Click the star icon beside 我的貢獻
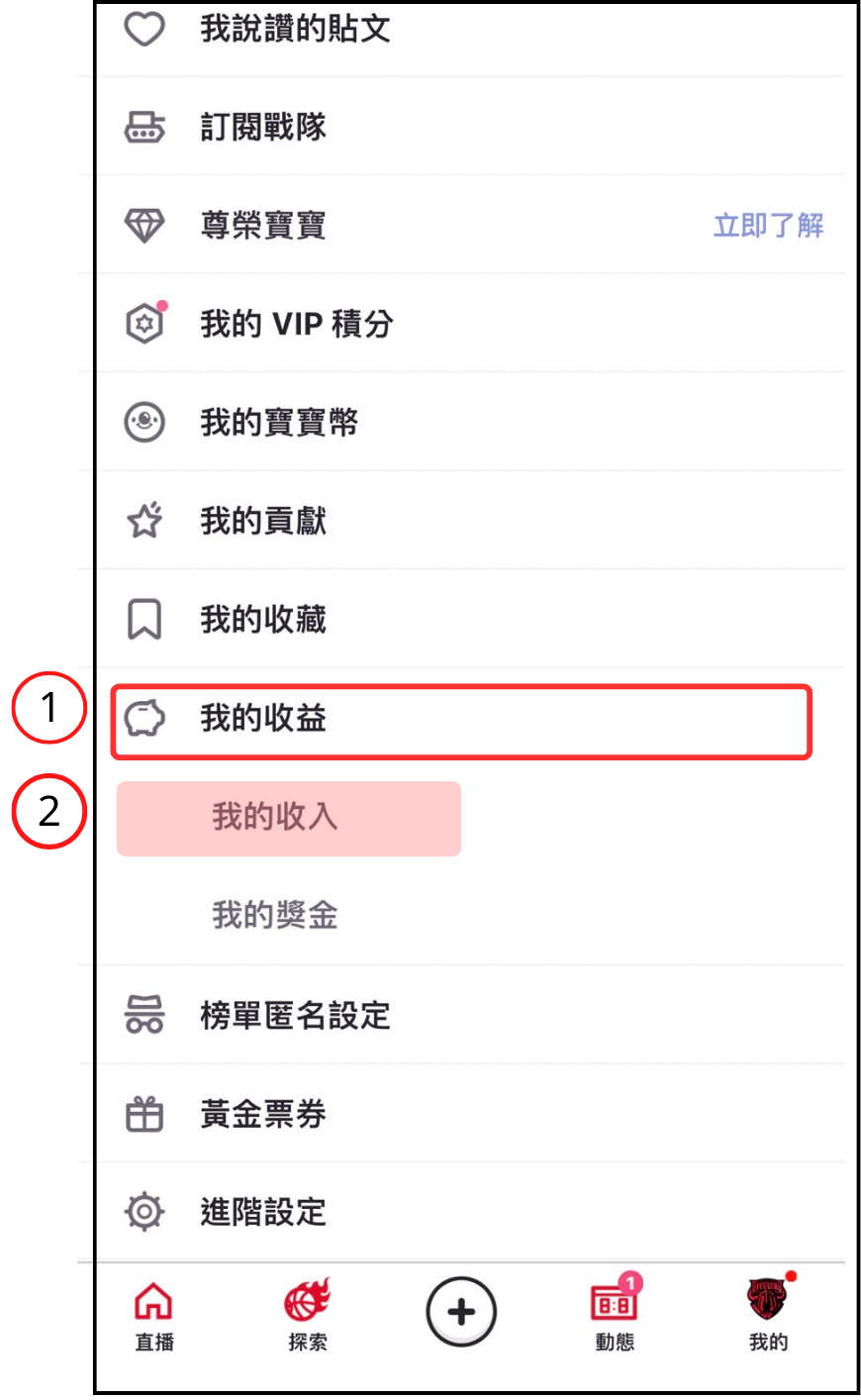The height and width of the screenshot is (1400, 861). [x=144, y=521]
